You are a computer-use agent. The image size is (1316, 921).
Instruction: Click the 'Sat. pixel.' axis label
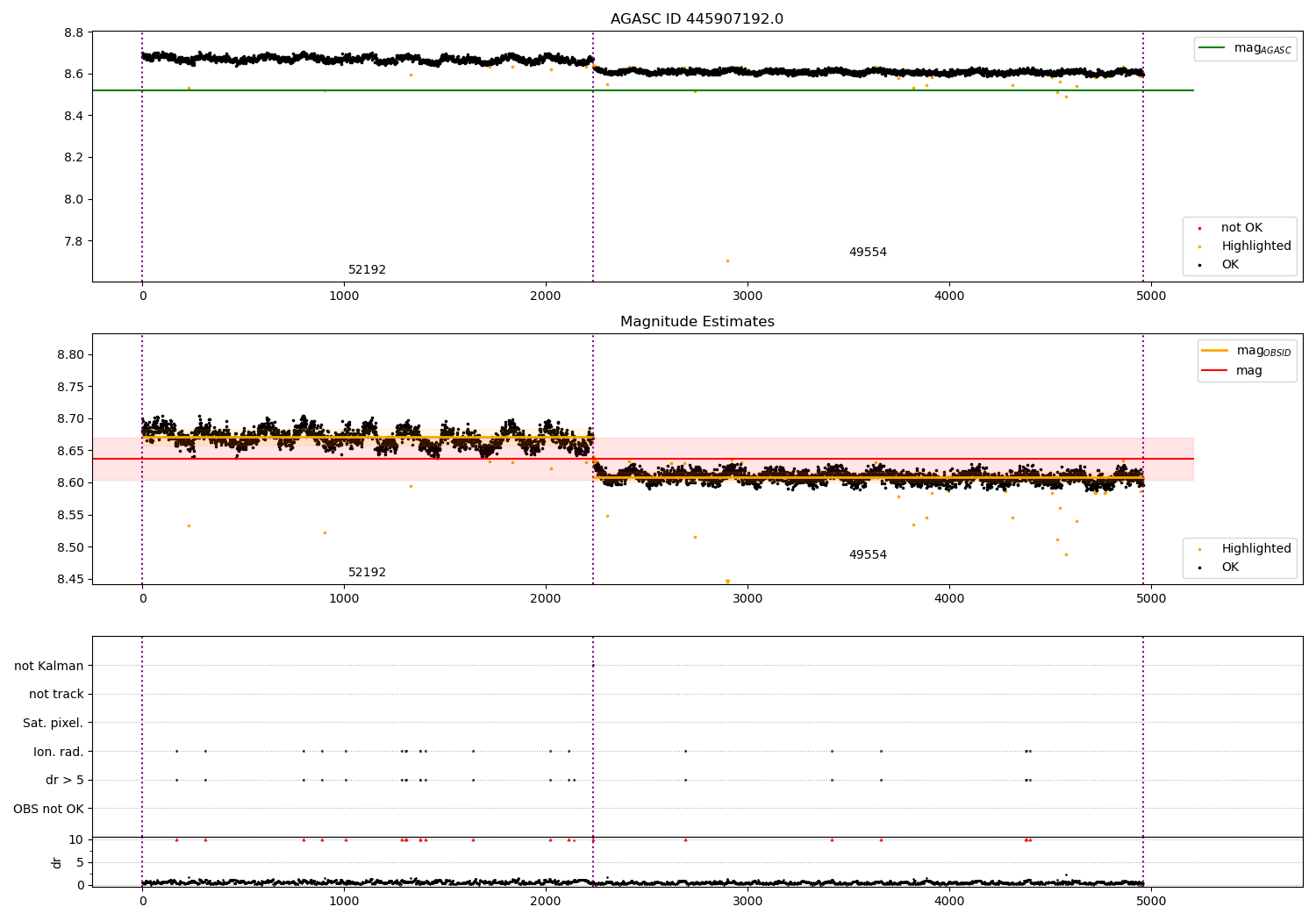click(x=54, y=724)
